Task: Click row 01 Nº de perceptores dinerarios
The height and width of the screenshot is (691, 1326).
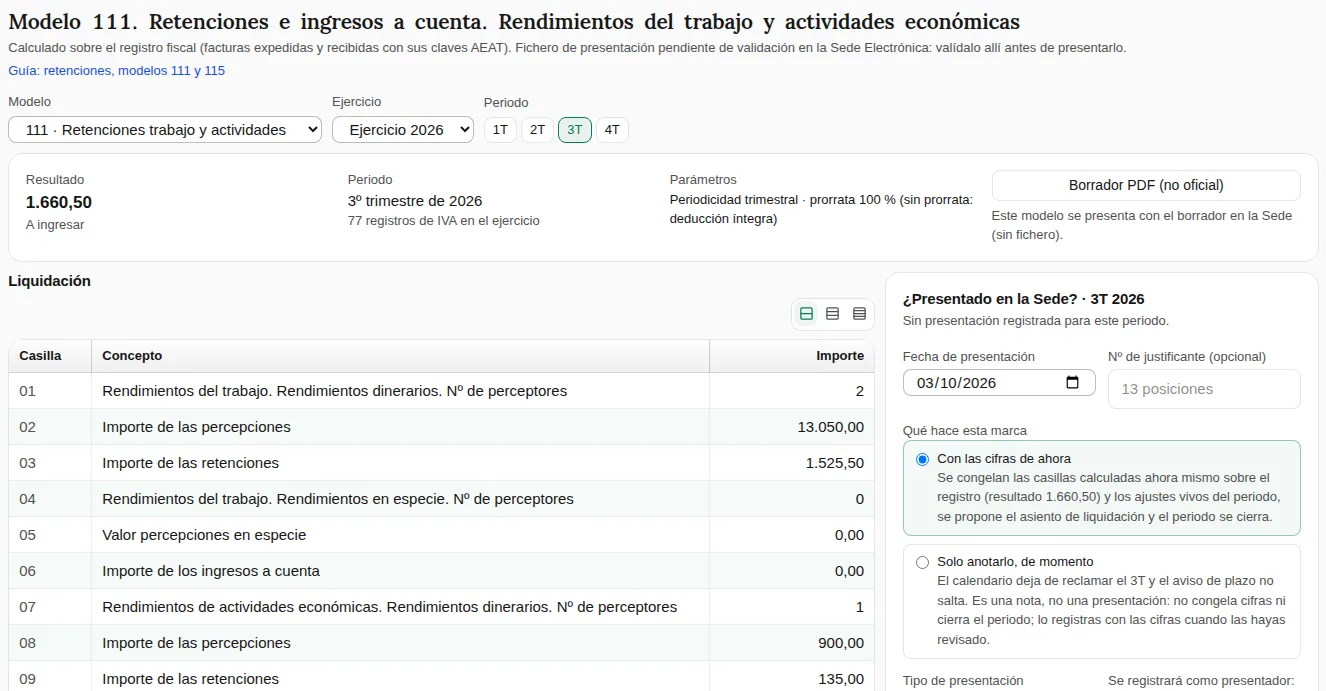Action: (441, 391)
